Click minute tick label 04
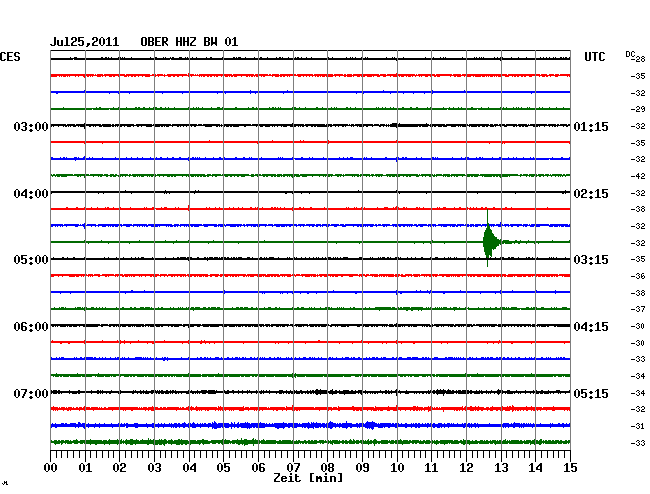The width and height of the screenshot is (650, 494). [189, 467]
